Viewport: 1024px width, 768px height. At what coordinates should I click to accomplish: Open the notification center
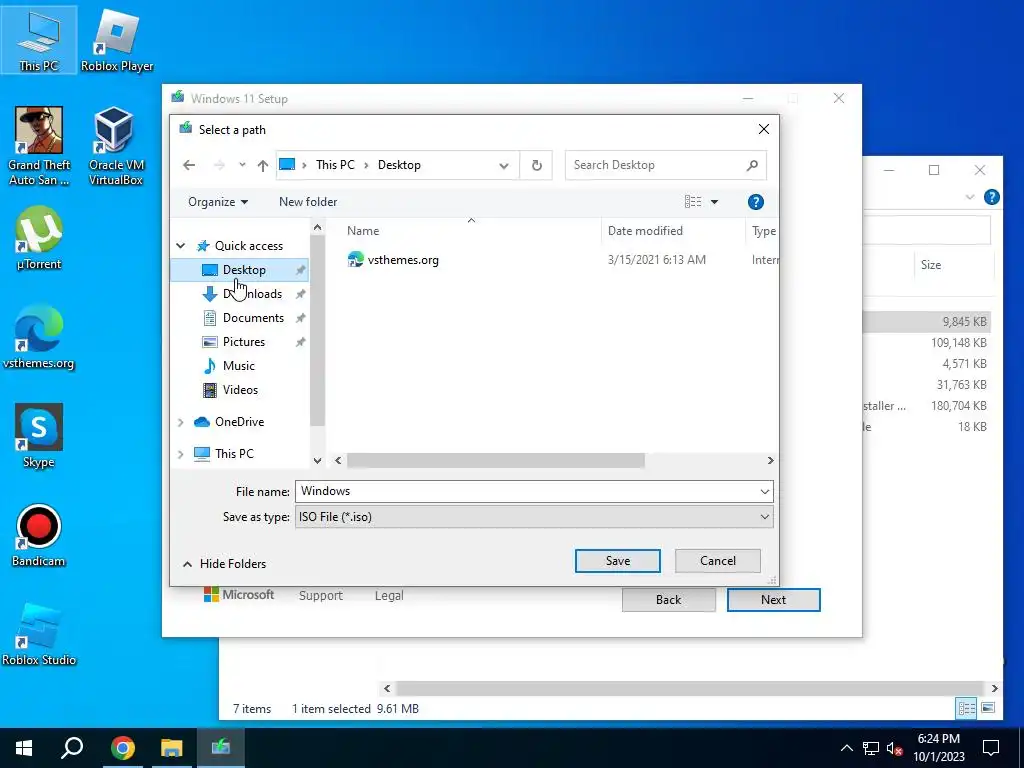[991, 747]
